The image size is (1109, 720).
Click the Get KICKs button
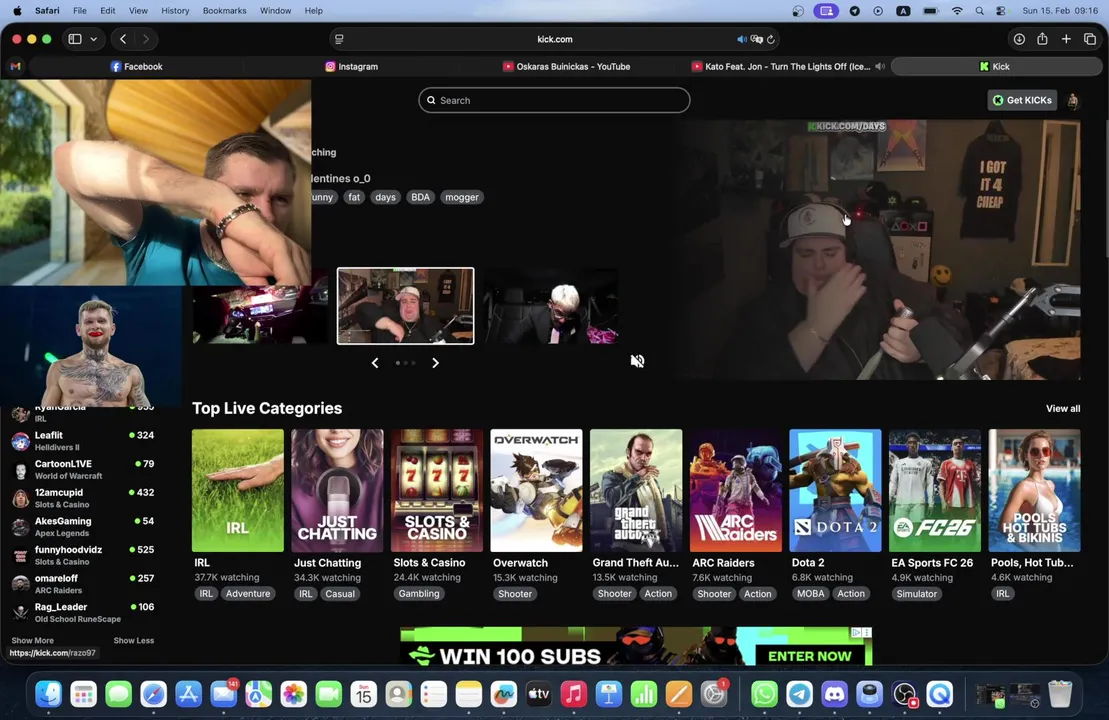[x=1022, y=100]
